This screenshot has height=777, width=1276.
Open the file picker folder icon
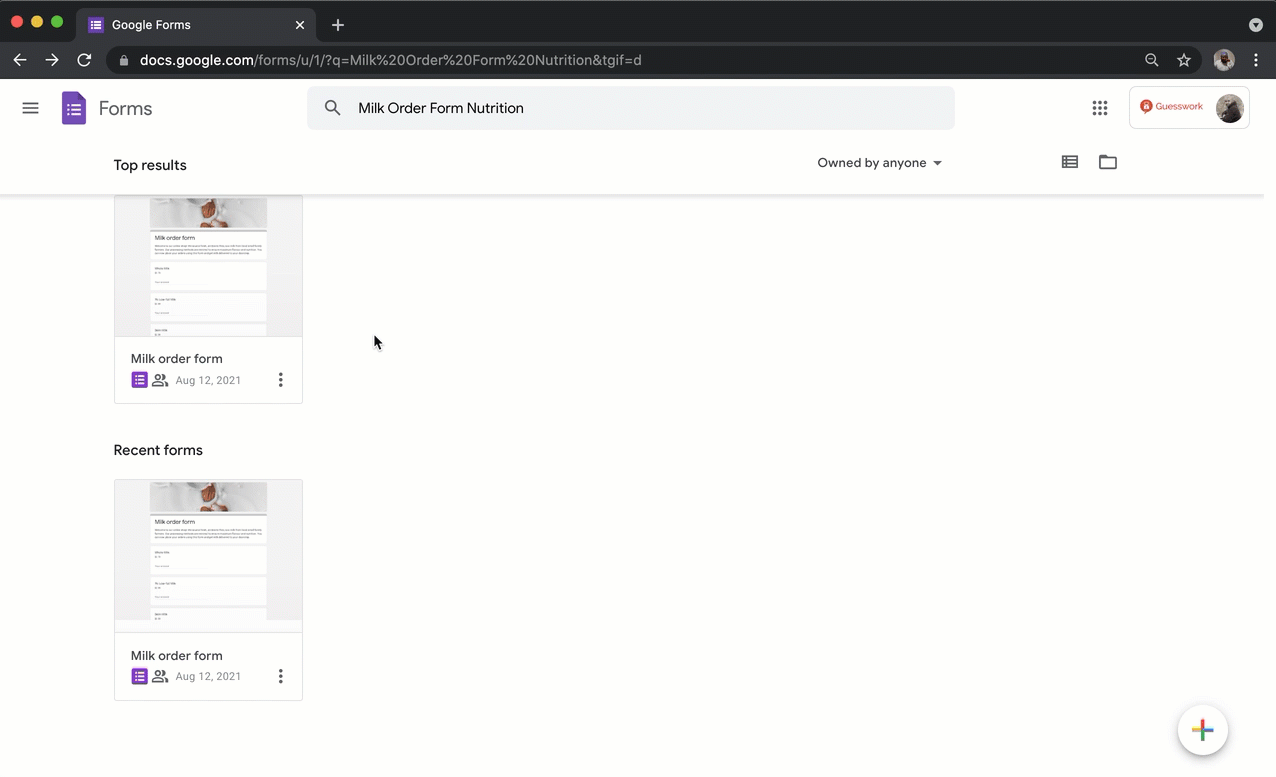click(x=1107, y=162)
